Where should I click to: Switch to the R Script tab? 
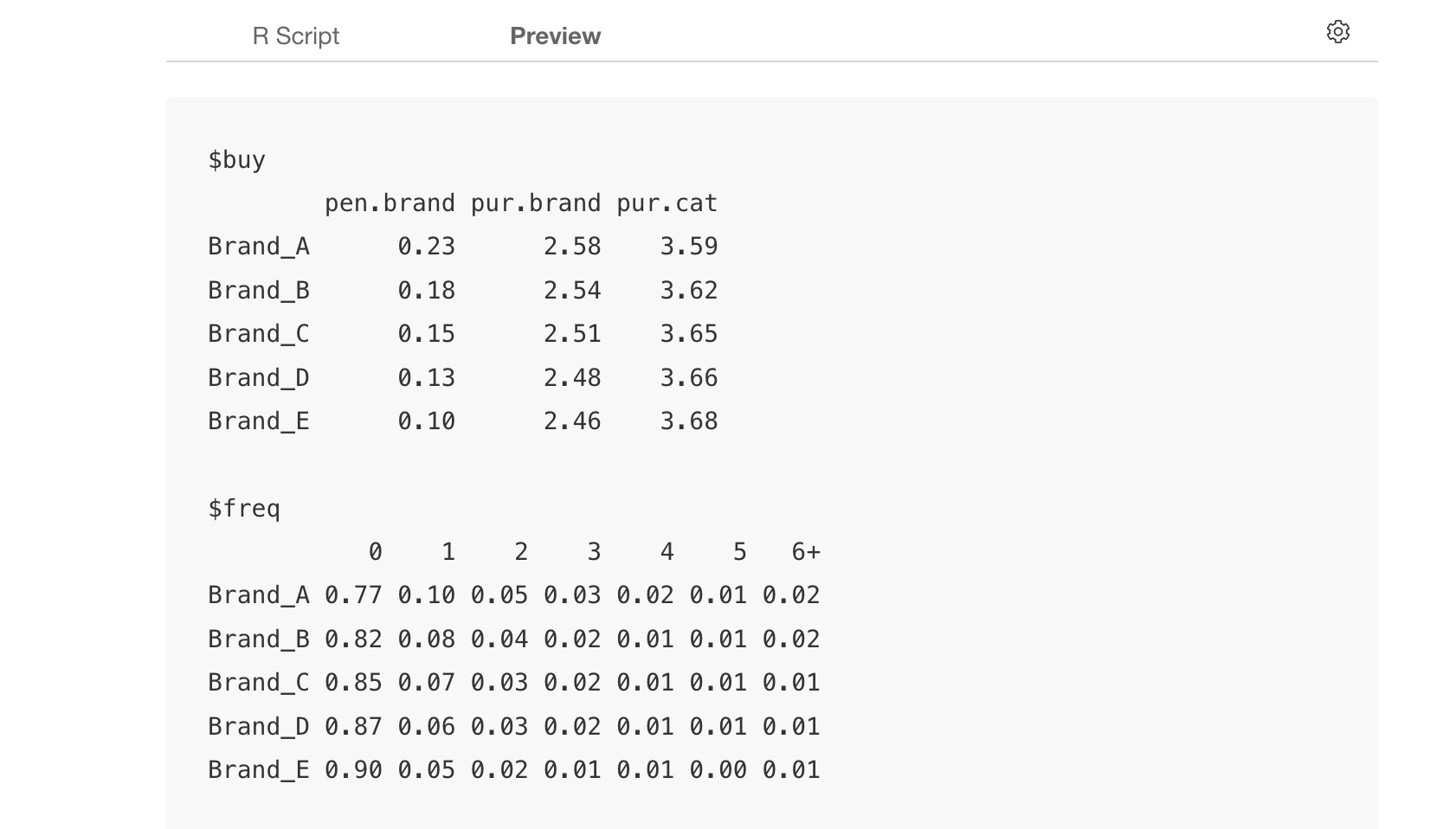(295, 36)
